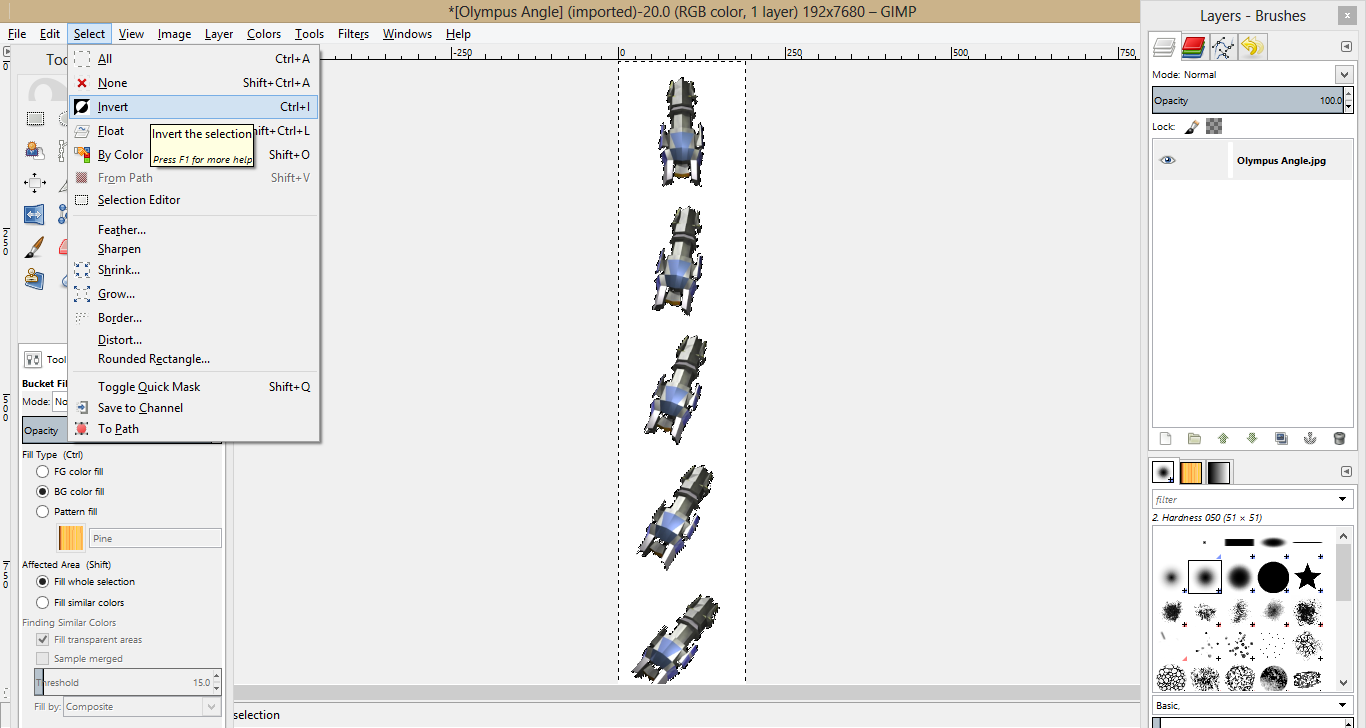Toggle Sample merged checkbox
Screen dimensions: 1366x728
[x=43, y=658]
